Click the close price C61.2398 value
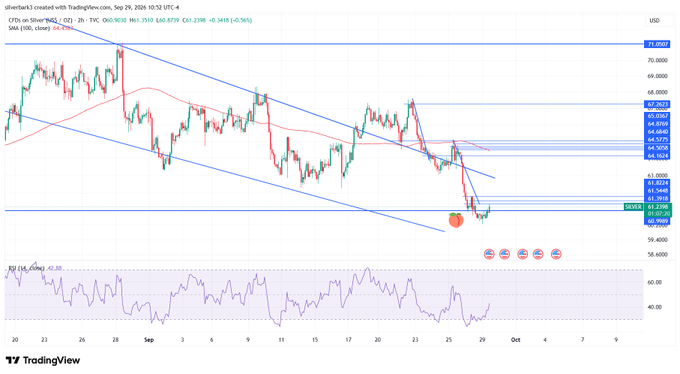 coord(194,20)
